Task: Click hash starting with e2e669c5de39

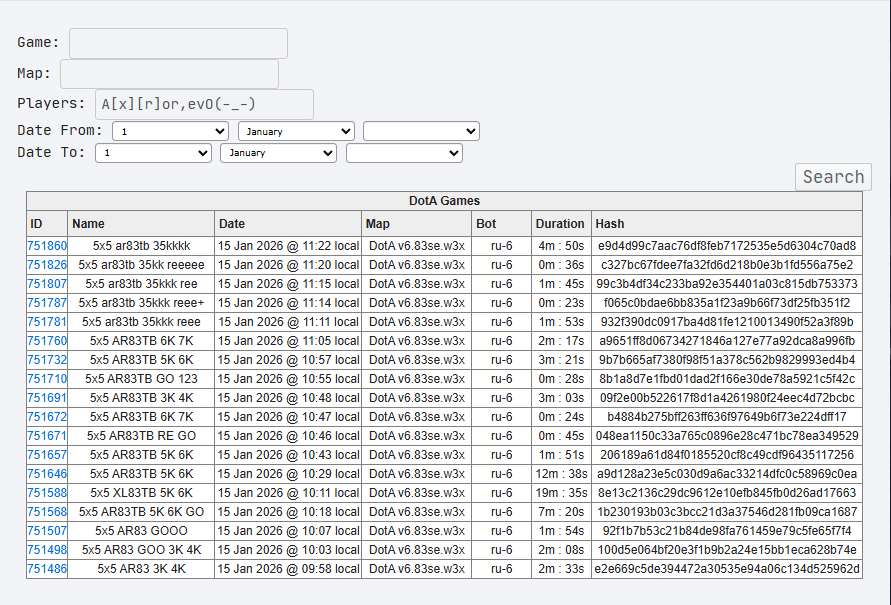Action: [727, 569]
